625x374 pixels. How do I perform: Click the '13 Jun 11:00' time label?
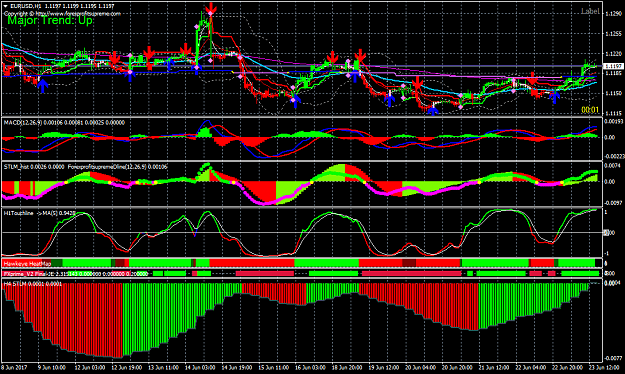tap(163, 367)
